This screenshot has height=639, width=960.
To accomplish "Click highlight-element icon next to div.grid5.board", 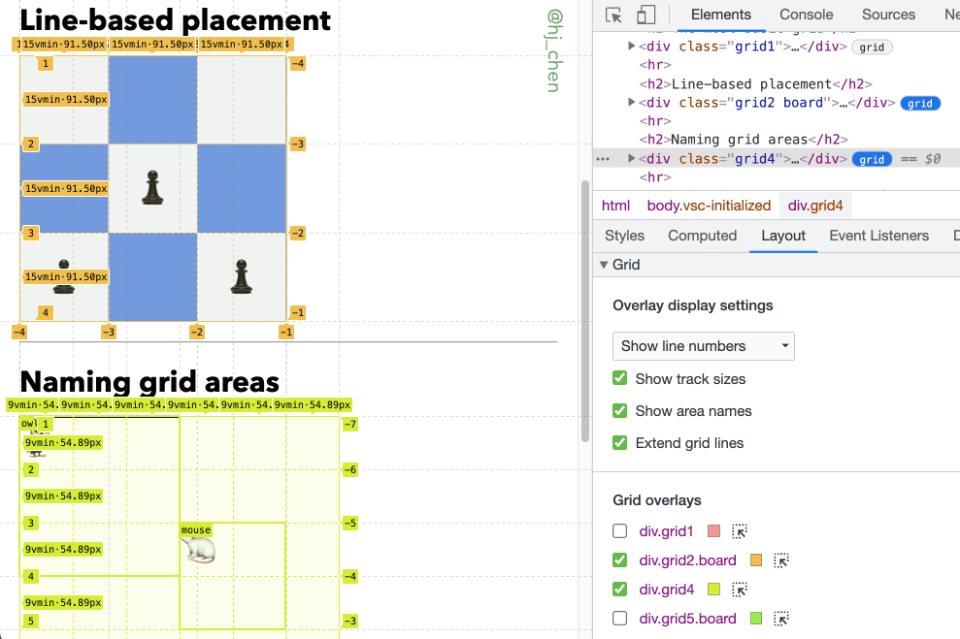I will [x=781, y=619].
